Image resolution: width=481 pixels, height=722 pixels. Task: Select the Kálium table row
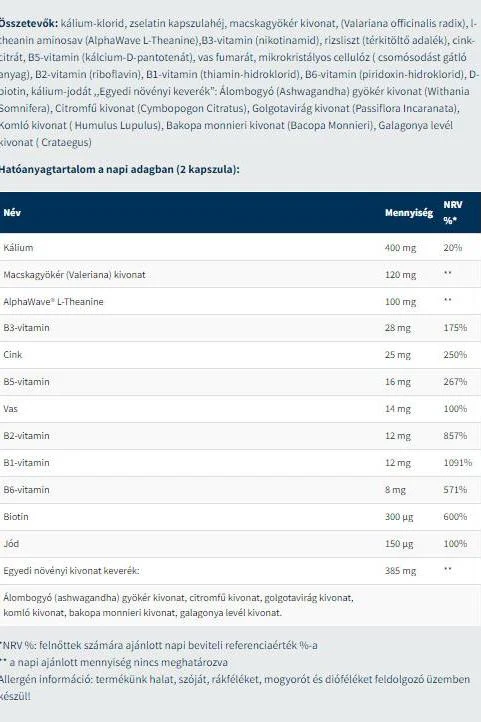[x=240, y=247]
